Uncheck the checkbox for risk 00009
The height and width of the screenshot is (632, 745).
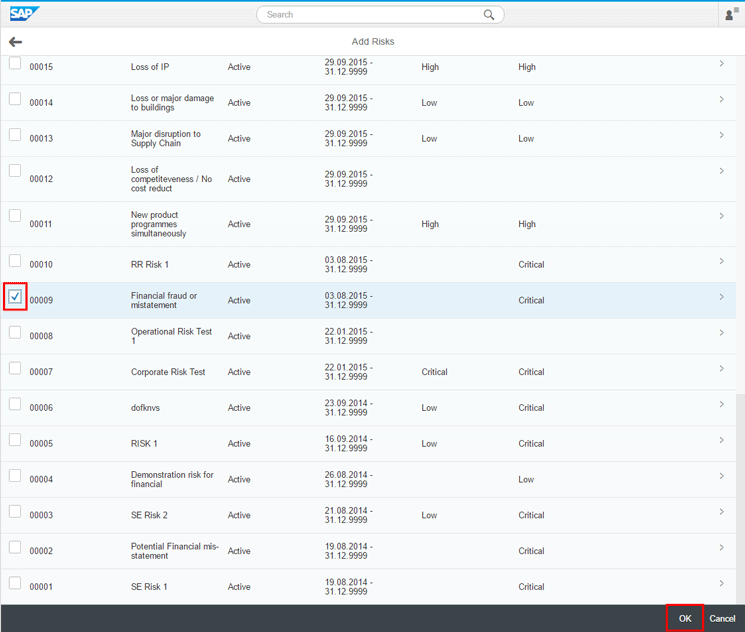click(x=15, y=297)
